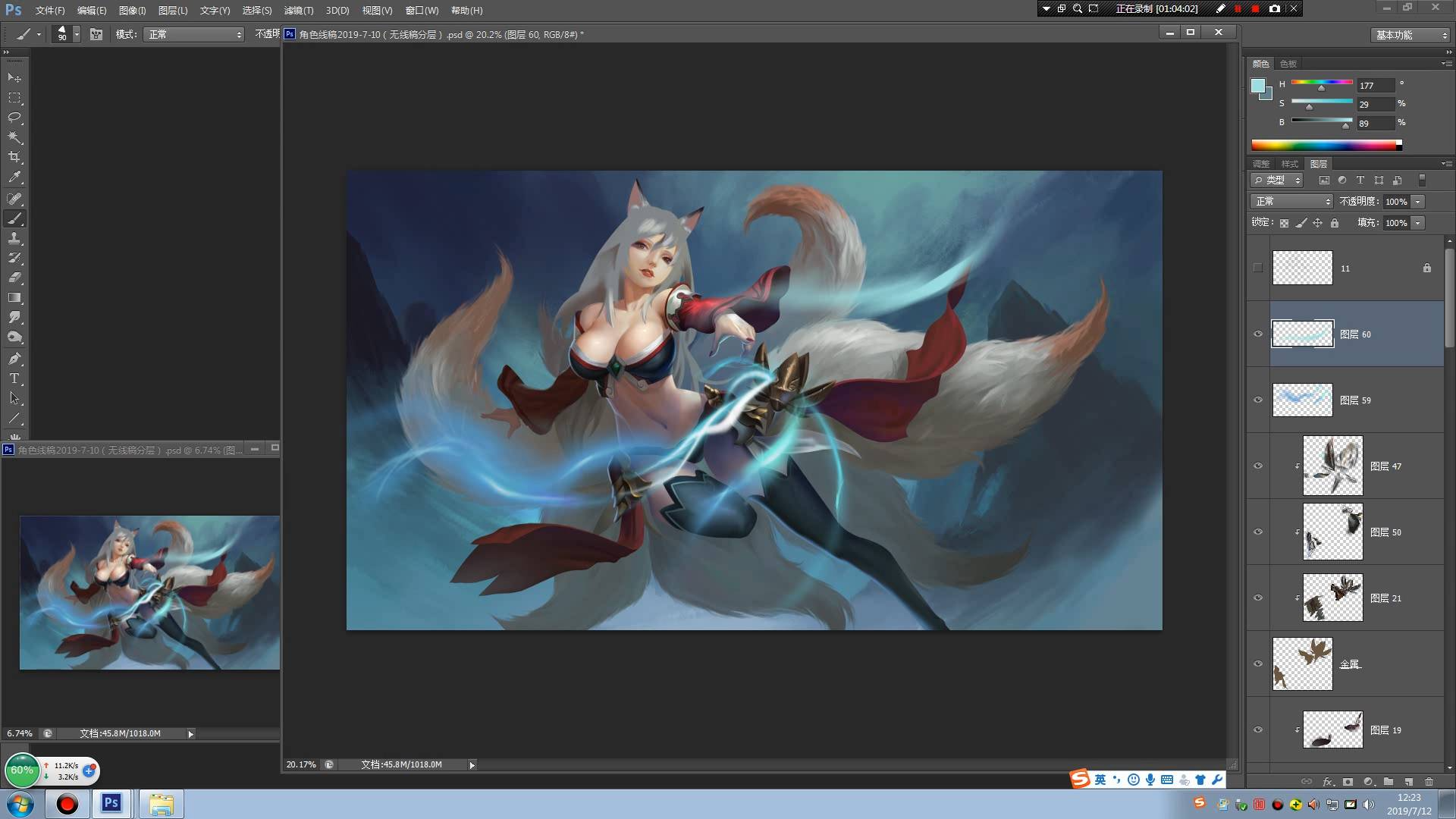
Task: Lock all layer attributes
Action: (x=1335, y=223)
